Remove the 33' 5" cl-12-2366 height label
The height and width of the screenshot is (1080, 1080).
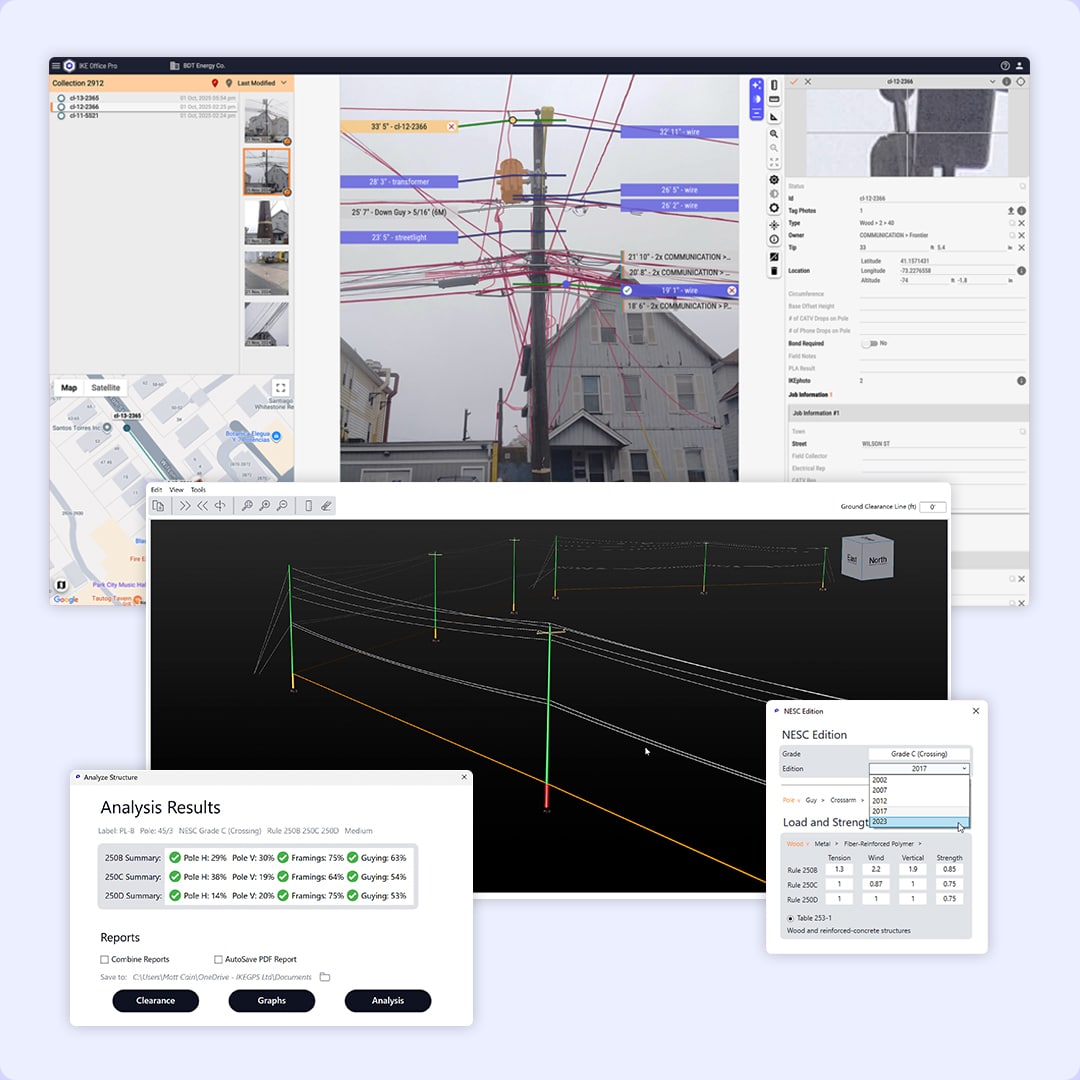click(x=451, y=127)
